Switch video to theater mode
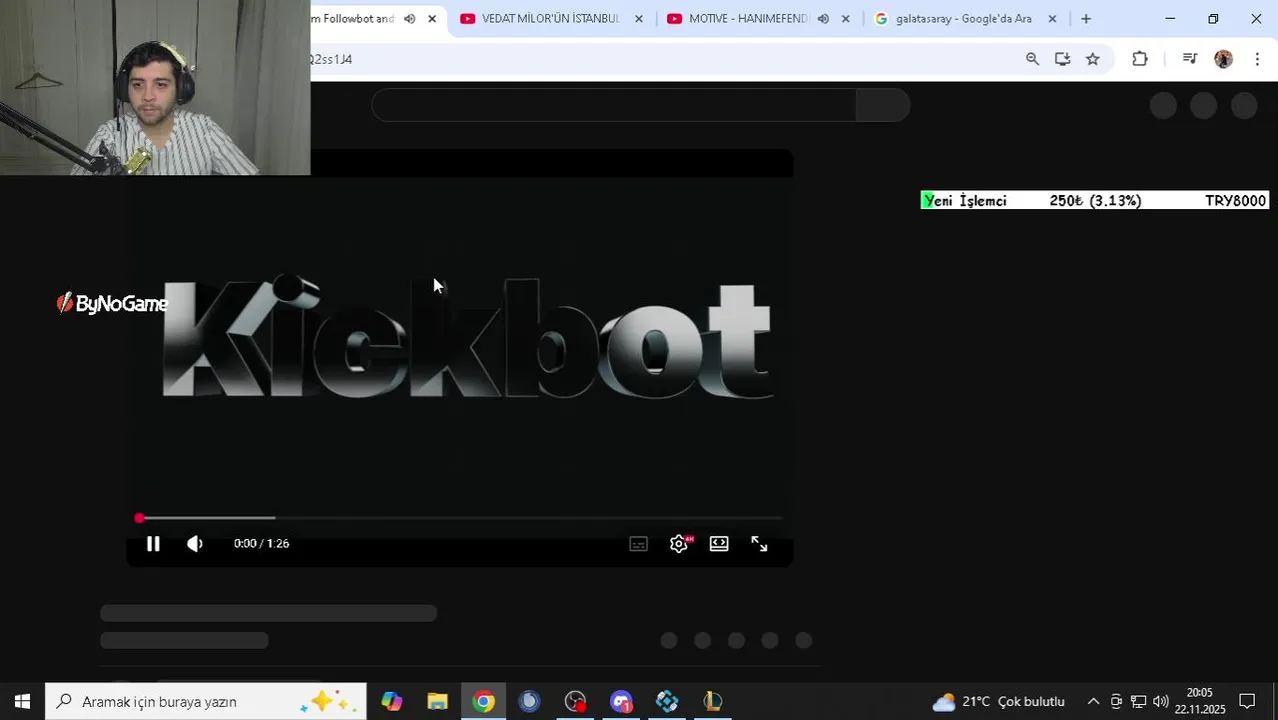Viewport: 1278px width, 720px height. (x=719, y=544)
